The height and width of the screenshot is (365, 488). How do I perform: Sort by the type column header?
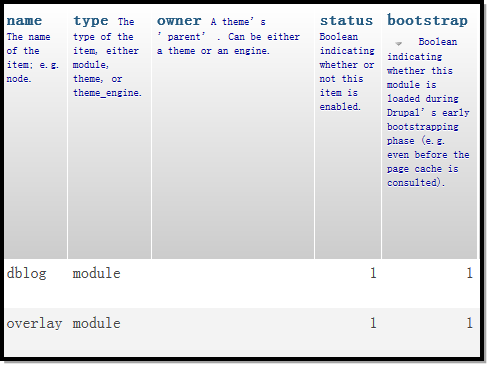tap(91, 21)
